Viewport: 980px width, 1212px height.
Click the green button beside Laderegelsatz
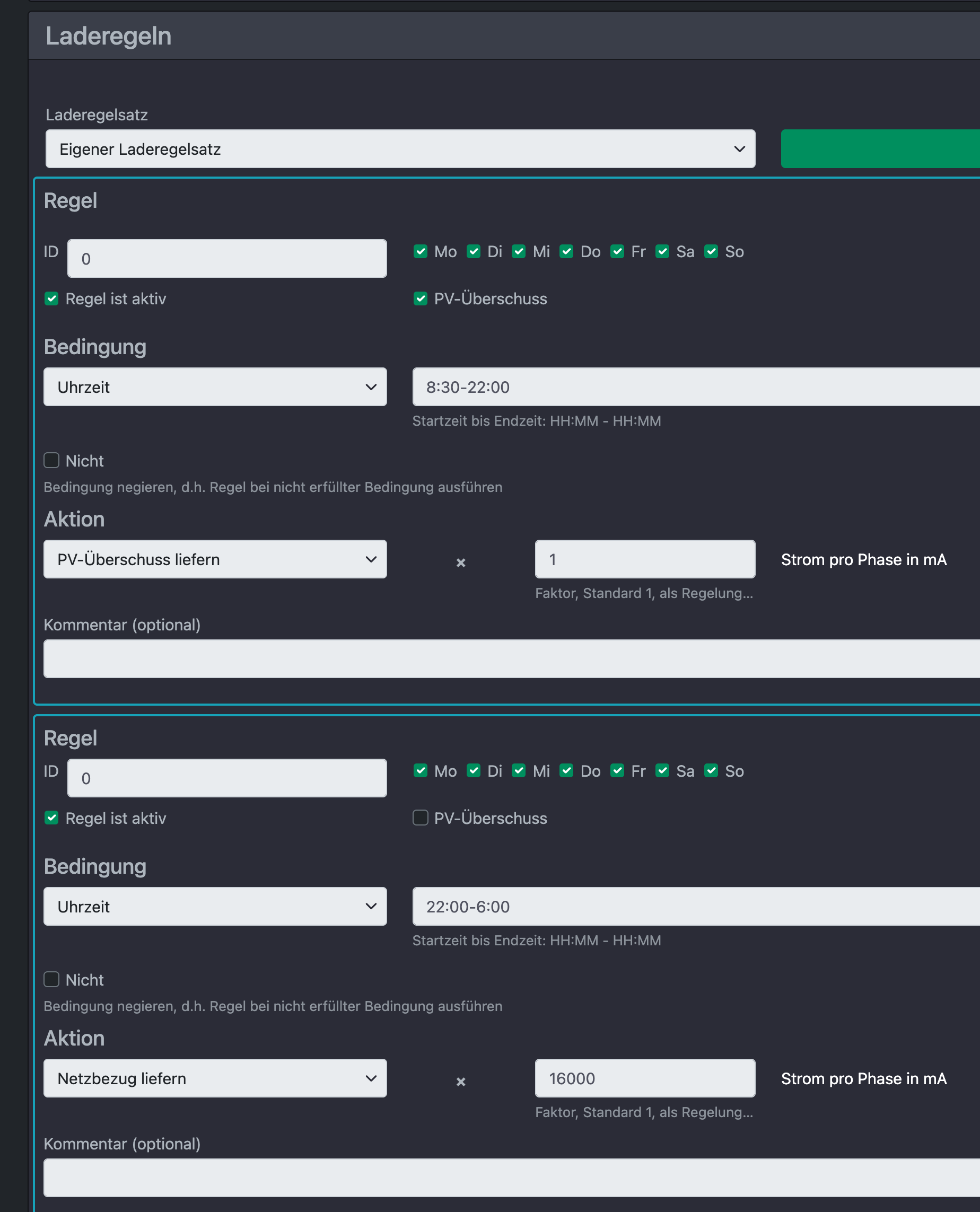(880, 149)
